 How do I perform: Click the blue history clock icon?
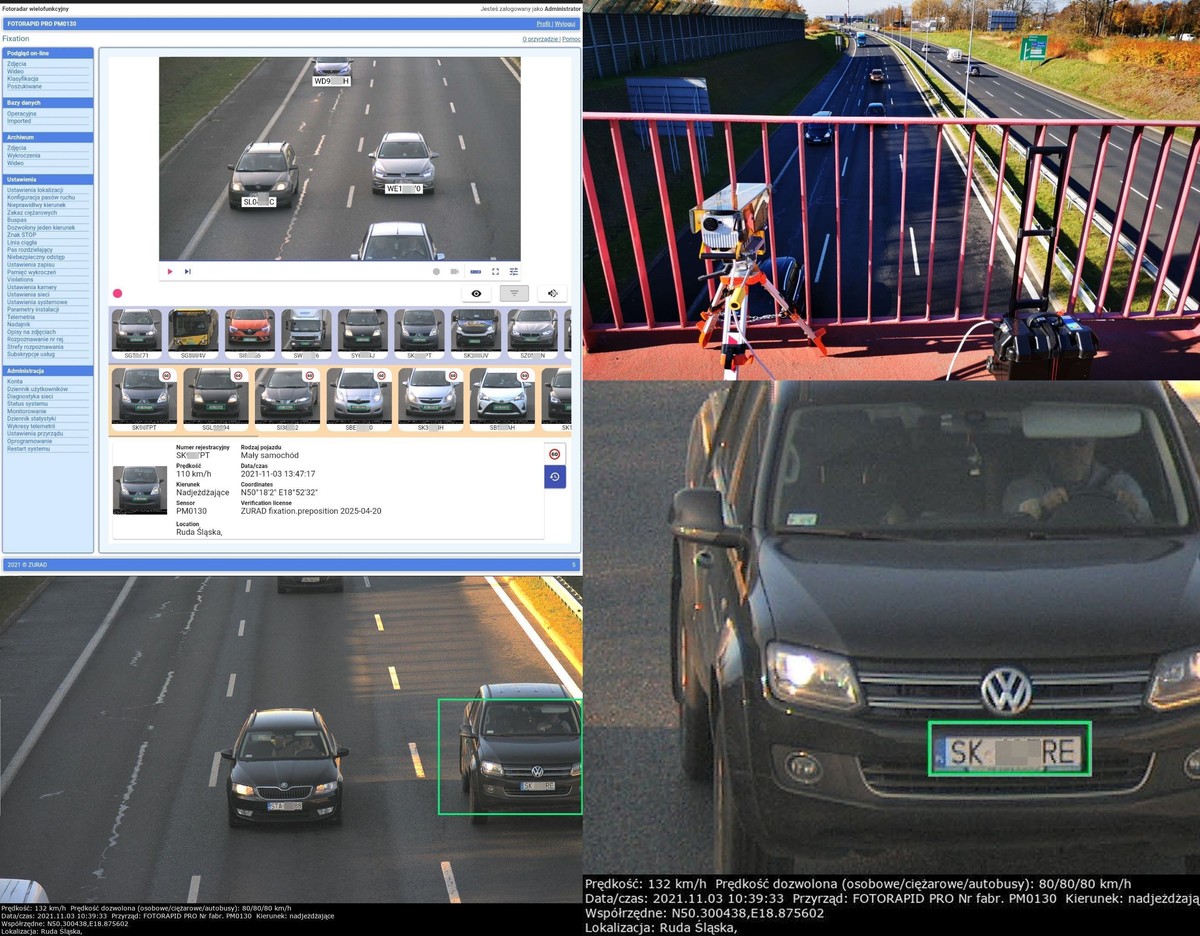pos(555,477)
